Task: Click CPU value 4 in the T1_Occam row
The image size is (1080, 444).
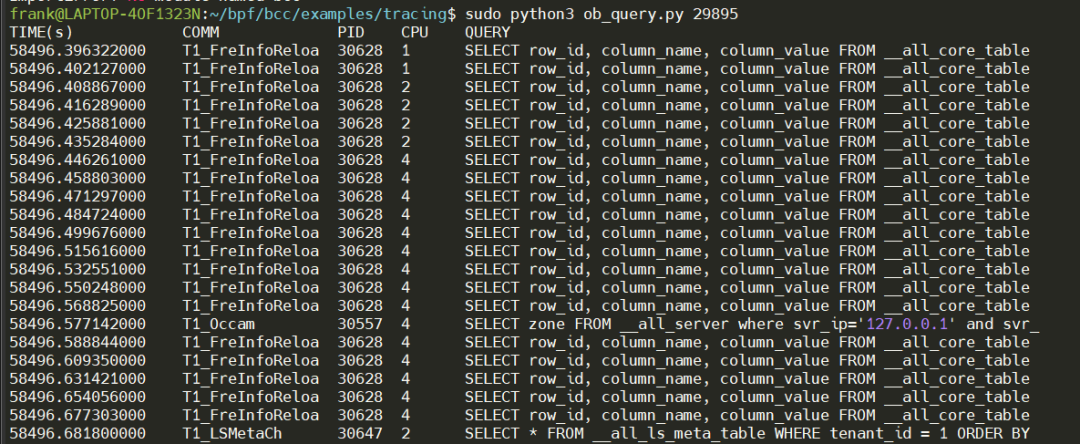Action: click(x=406, y=324)
